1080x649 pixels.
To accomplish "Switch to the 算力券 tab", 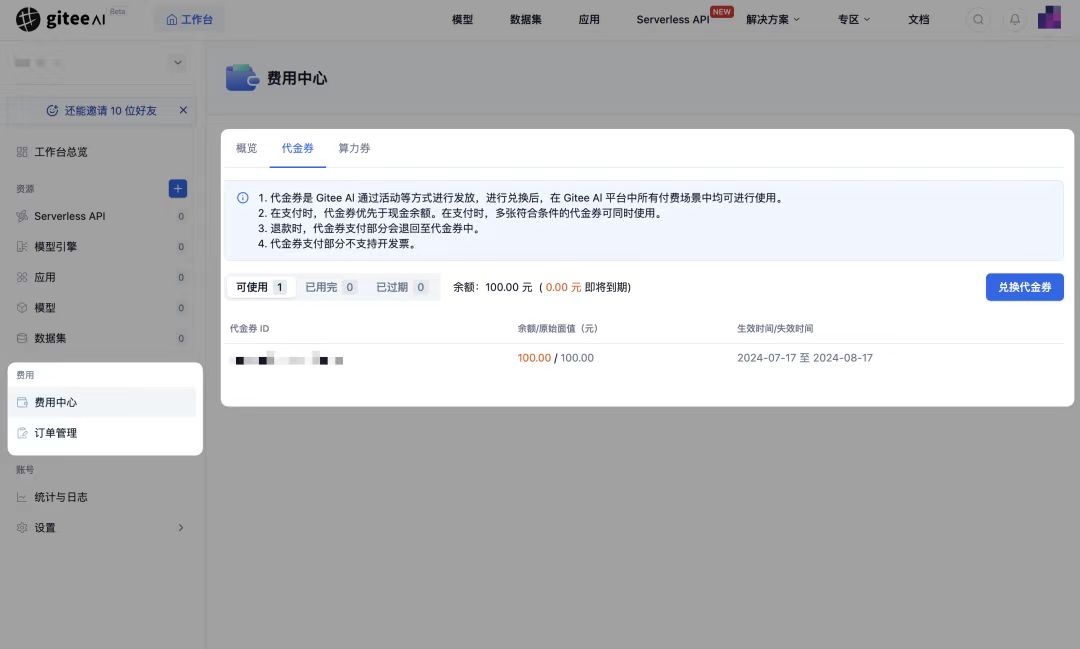I will (355, 147).
